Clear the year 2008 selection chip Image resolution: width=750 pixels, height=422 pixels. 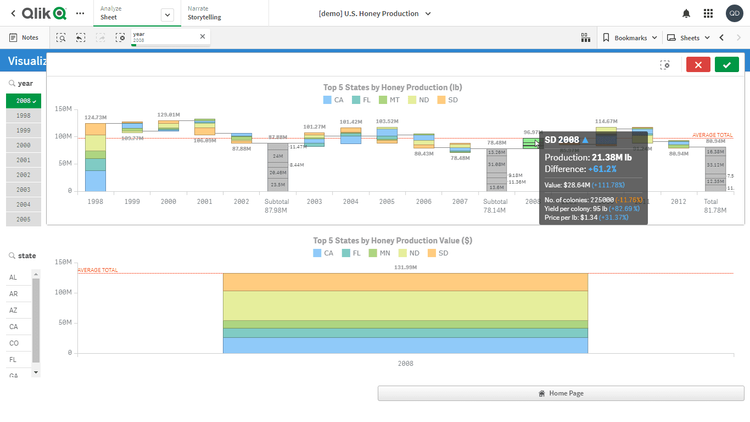click(x=202, y=37)
